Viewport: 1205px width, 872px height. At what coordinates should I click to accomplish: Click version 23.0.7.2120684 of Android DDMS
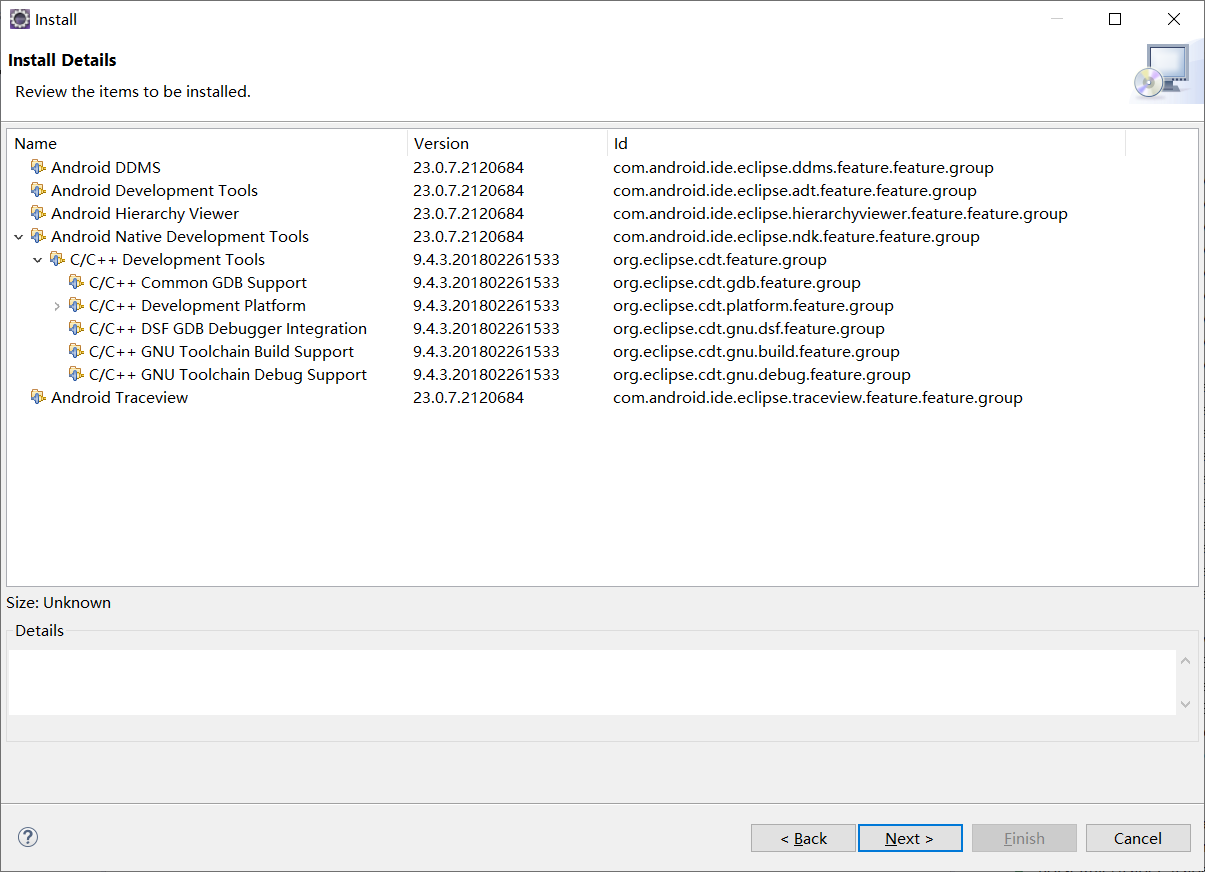click(468, 167)
